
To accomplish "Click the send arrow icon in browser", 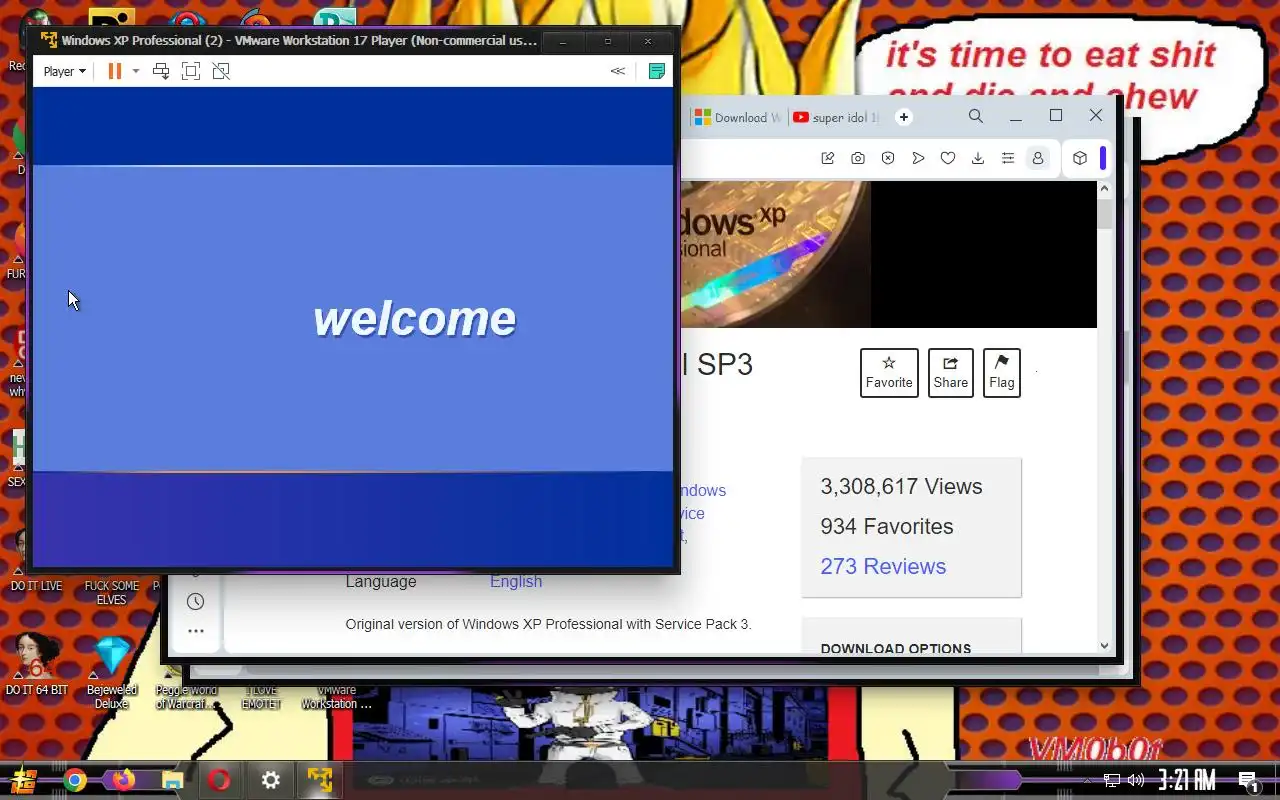I will tap(918, 158).
